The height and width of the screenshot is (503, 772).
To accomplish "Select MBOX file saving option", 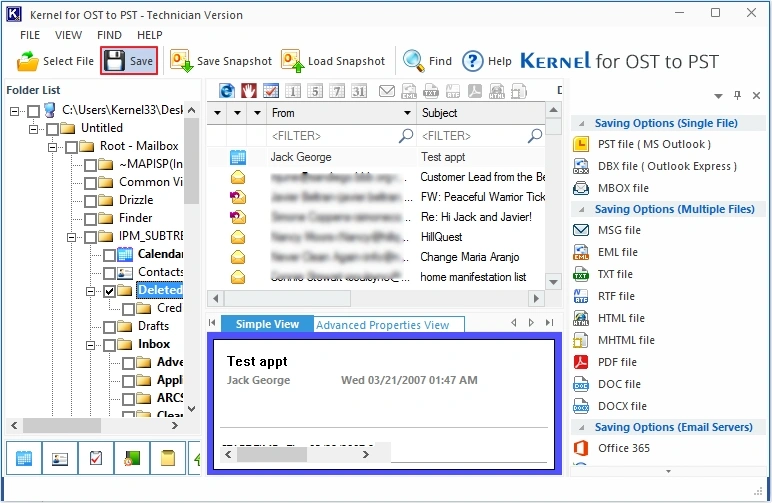I will point(623,188).
